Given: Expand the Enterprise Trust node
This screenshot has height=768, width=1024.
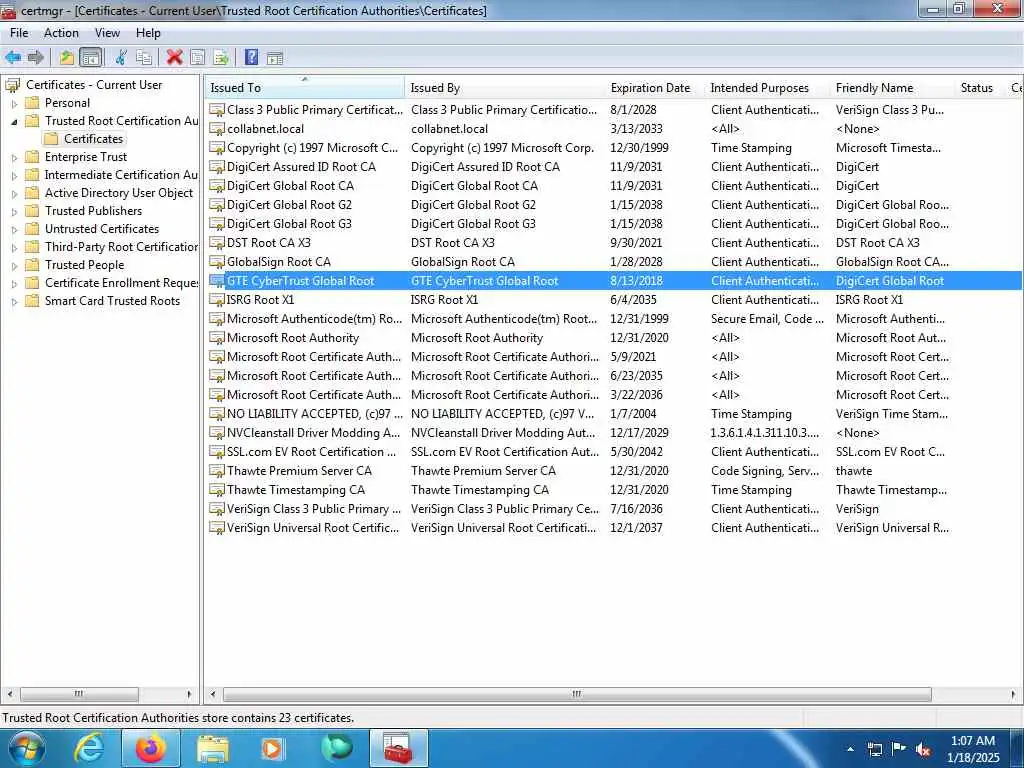Looking at the screenshot, I should (x=14, y=157).
